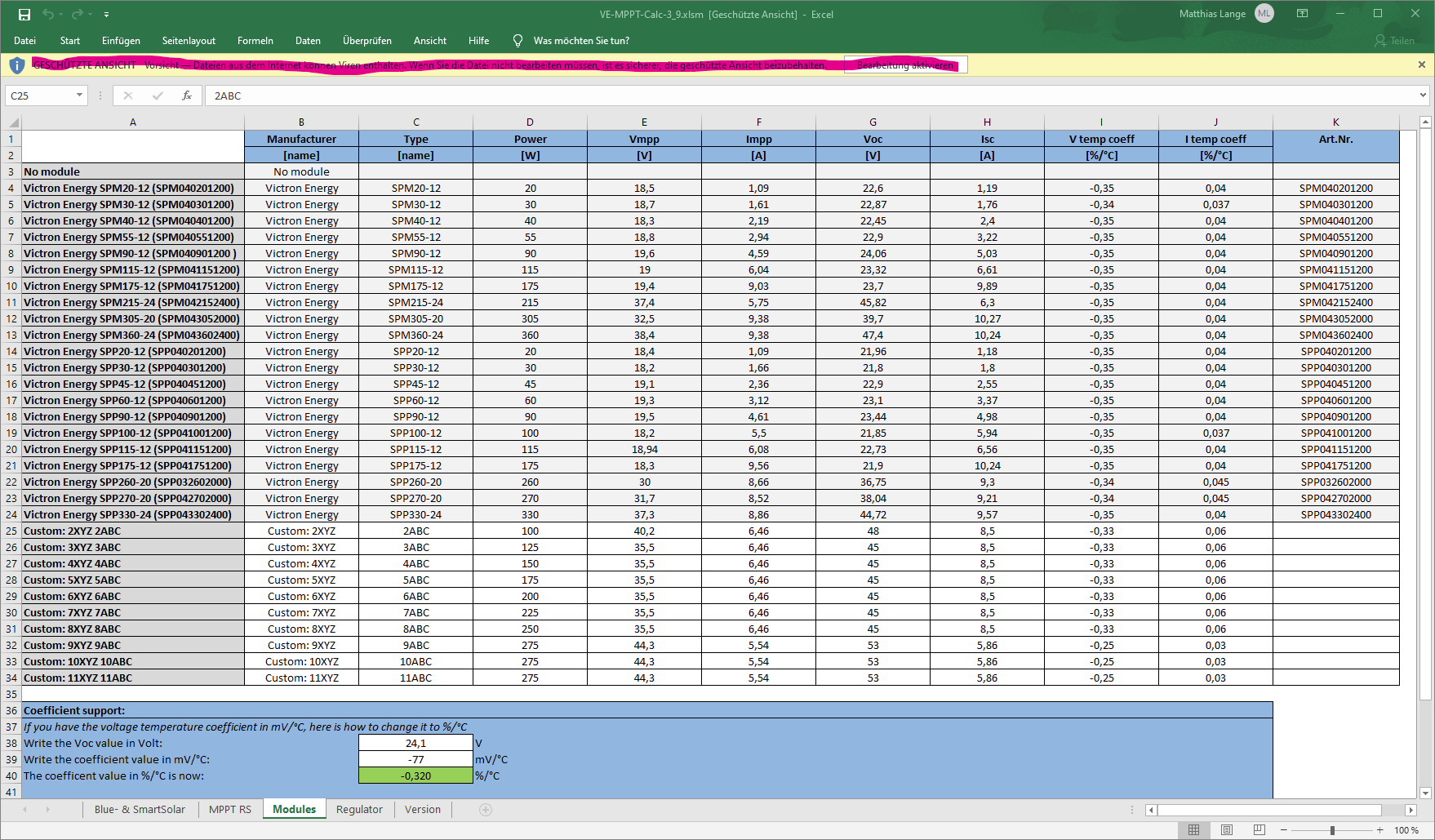
Task: Open the Überprüfen ribbon tab
Action: point(367,41)
